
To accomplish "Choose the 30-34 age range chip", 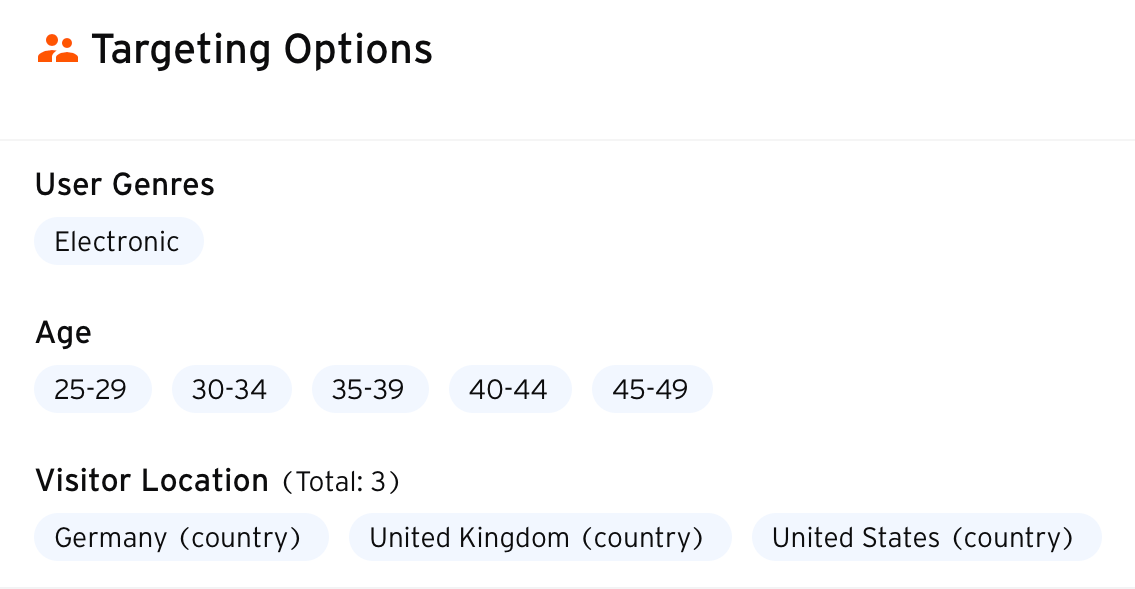I will 231,389.
